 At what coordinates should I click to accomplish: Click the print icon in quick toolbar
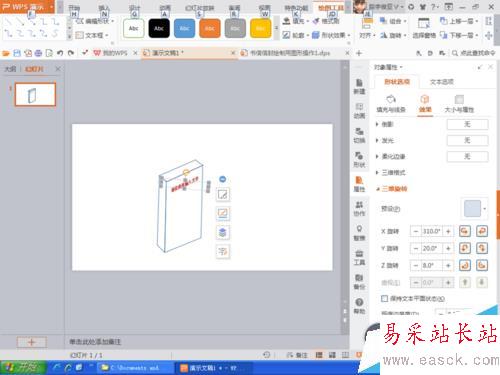pyautogui.click(x=38, y=53)
